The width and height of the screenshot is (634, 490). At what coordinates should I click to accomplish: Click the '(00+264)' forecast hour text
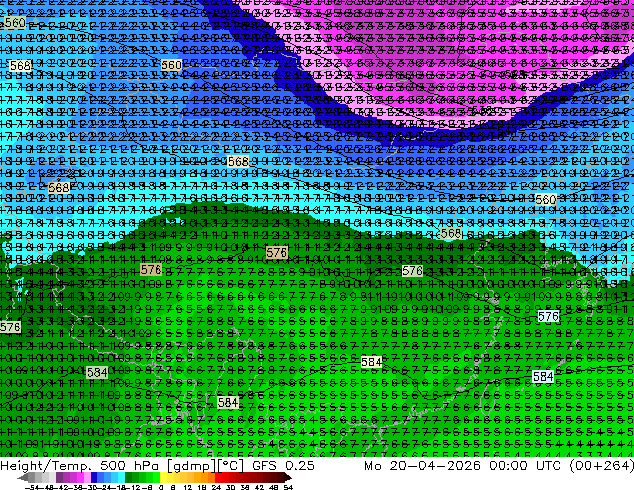pos(601,466)
